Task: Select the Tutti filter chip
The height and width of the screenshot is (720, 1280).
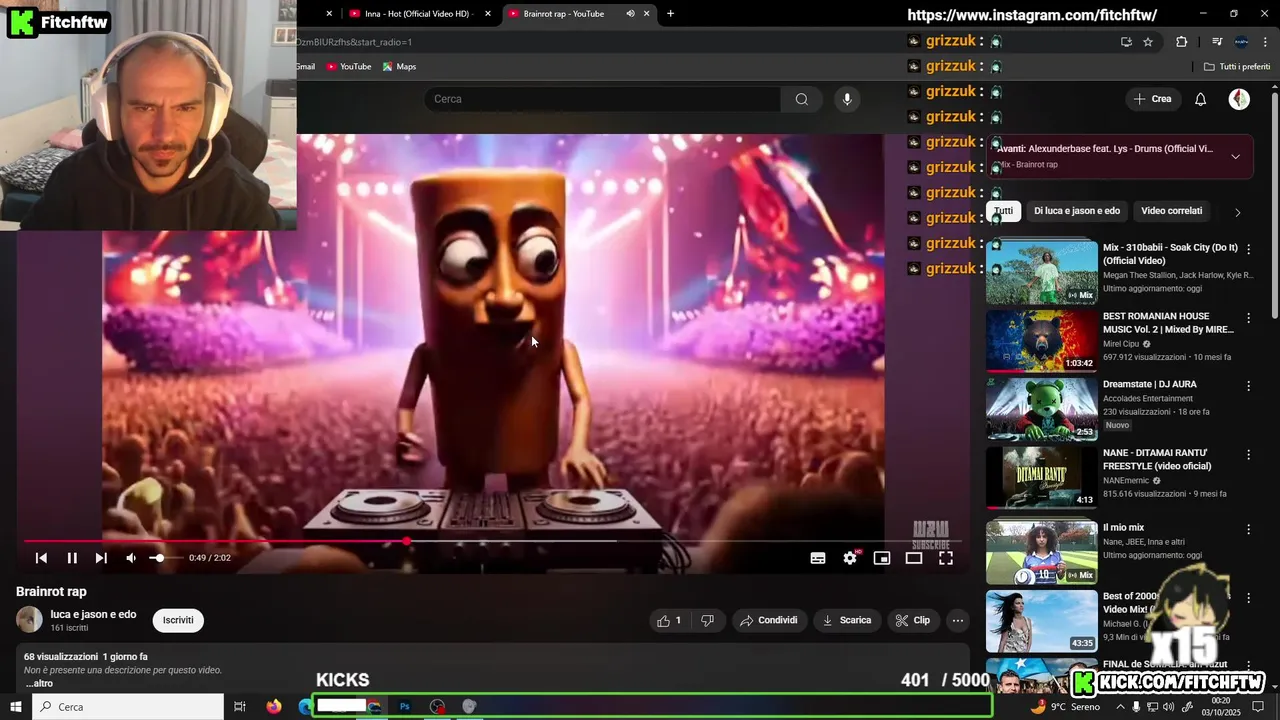Action: point(1003,211)
